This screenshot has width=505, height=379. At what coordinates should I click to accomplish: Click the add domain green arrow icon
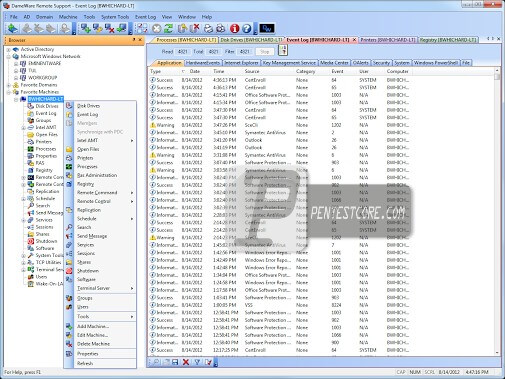point(12,29)
